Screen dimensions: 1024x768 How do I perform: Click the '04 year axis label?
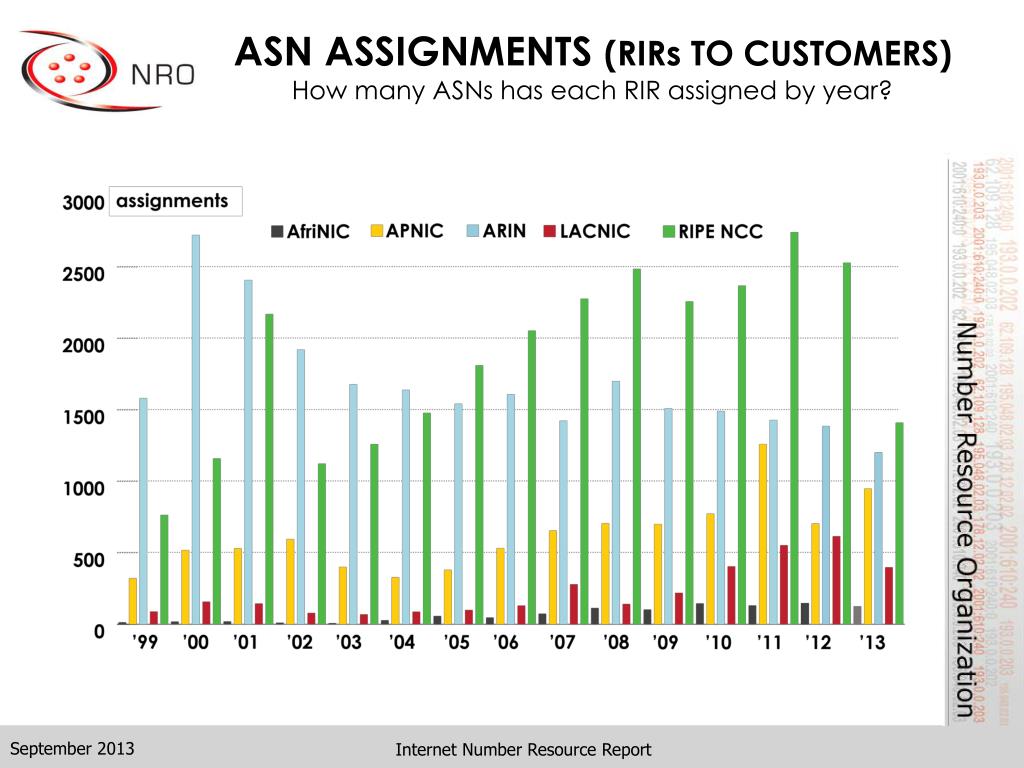pos(402,642)
